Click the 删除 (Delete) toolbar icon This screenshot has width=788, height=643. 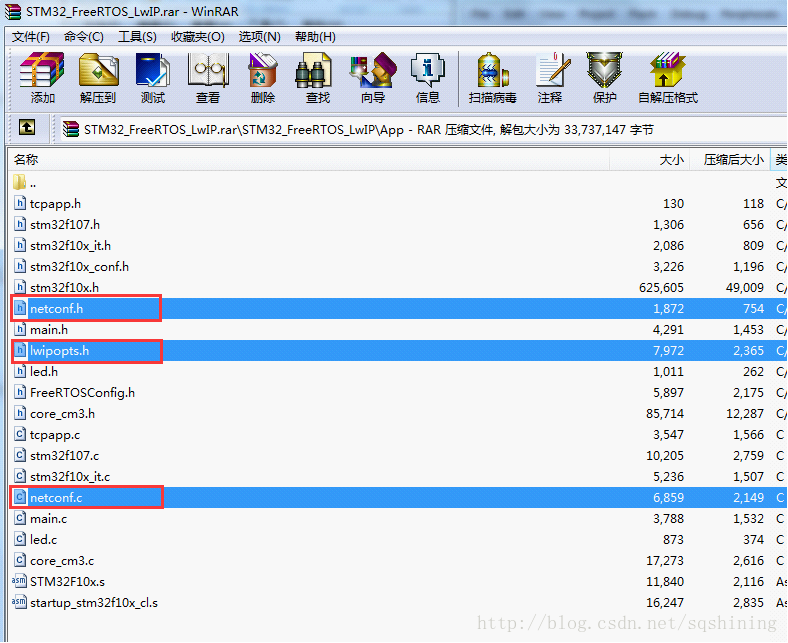pyautogui.click(x=263, y=78)
